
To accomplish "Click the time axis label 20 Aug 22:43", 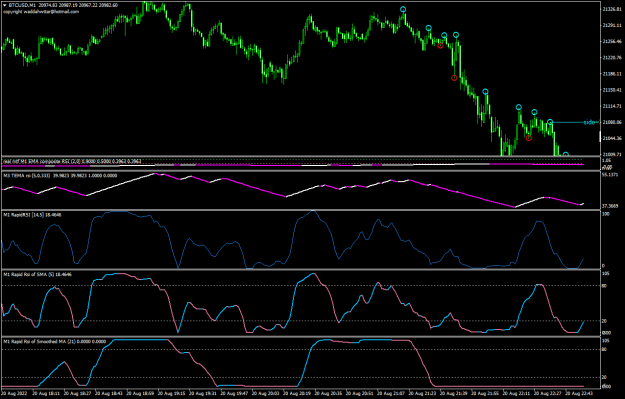I will pos(579,393).
